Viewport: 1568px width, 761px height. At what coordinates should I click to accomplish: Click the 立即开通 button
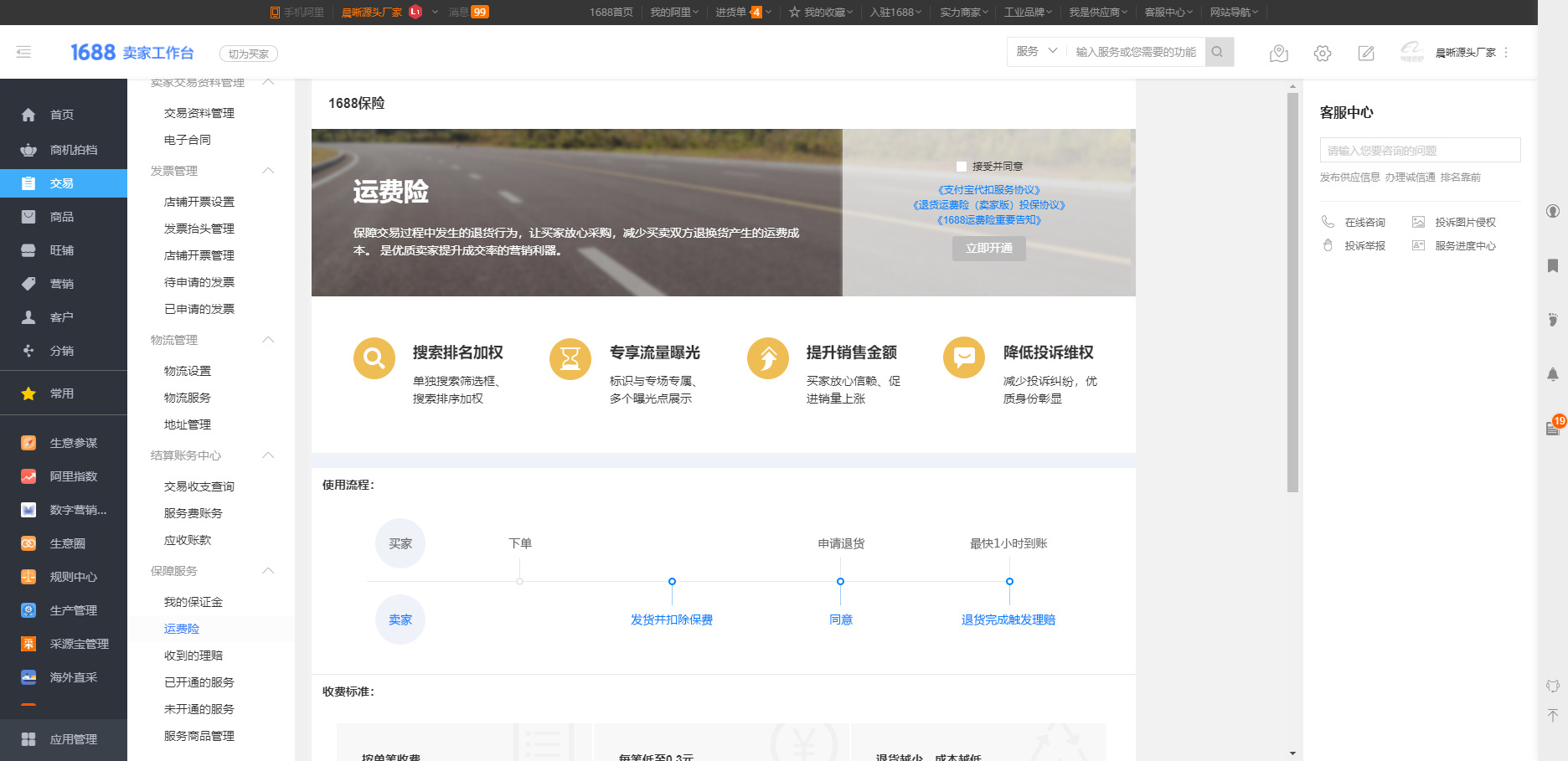[x=989, y=248]
